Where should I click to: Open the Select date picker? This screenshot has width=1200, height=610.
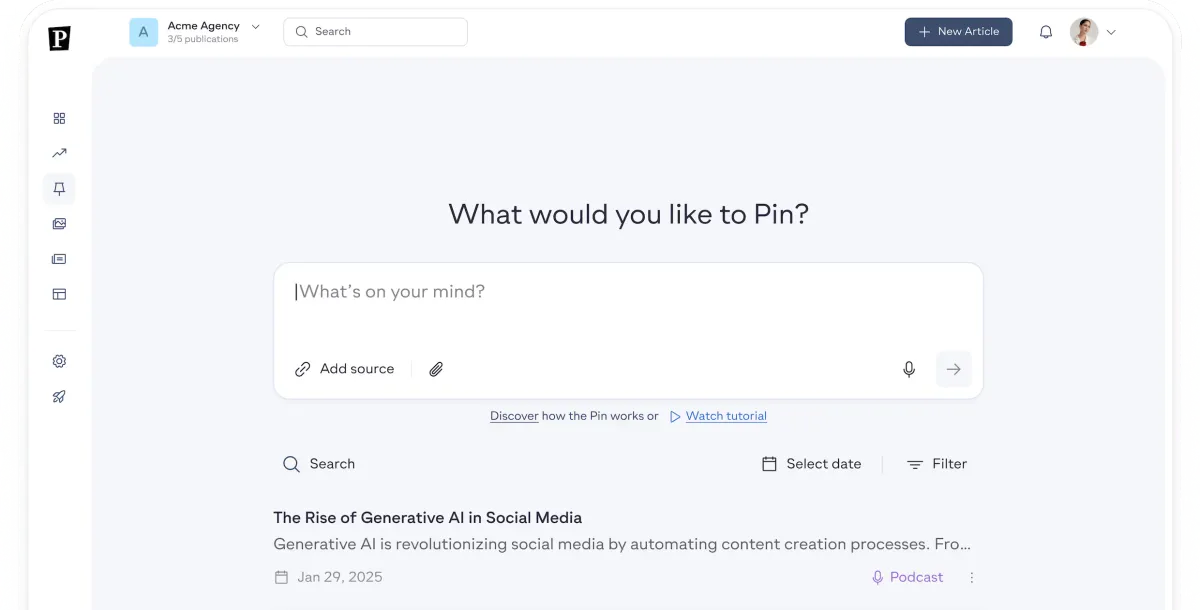811,464
